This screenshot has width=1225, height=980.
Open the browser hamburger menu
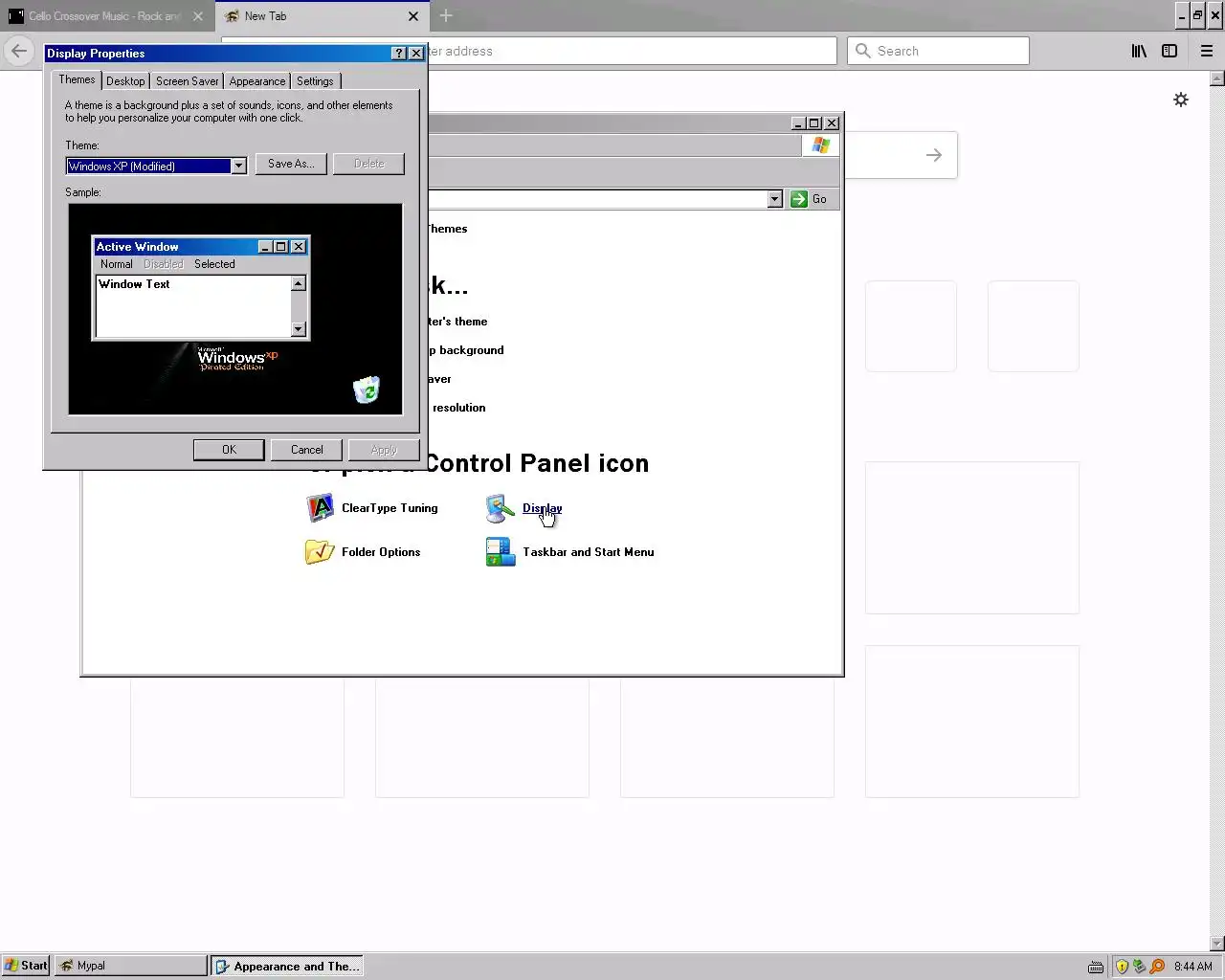pyautogui.click(x=1207, y=51)
